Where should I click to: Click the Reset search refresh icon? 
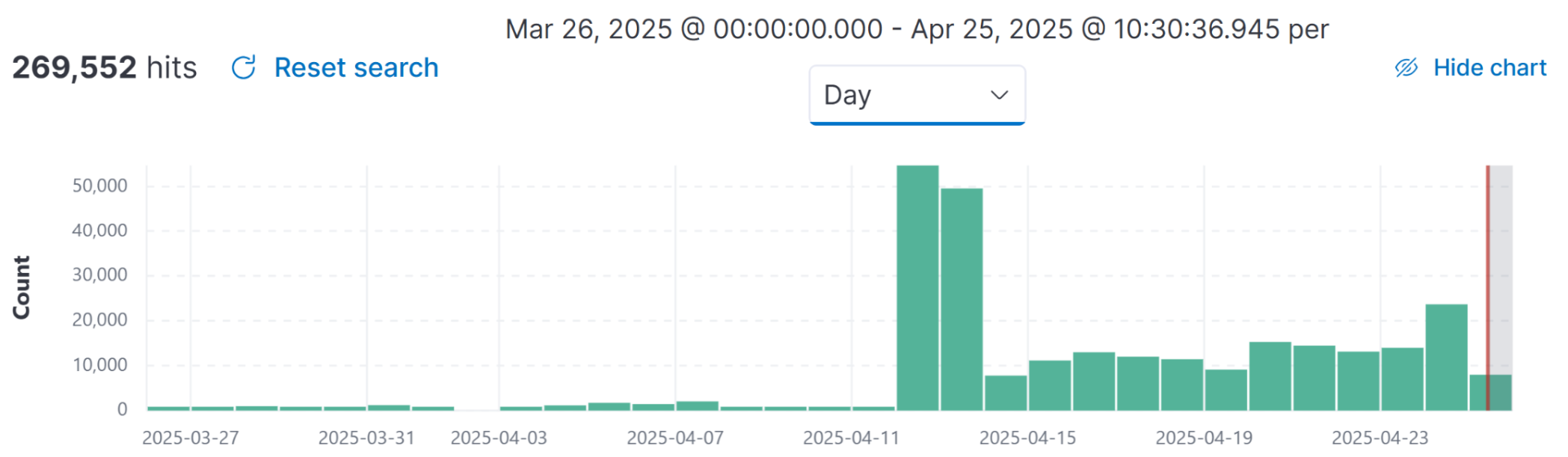[243, 68]
